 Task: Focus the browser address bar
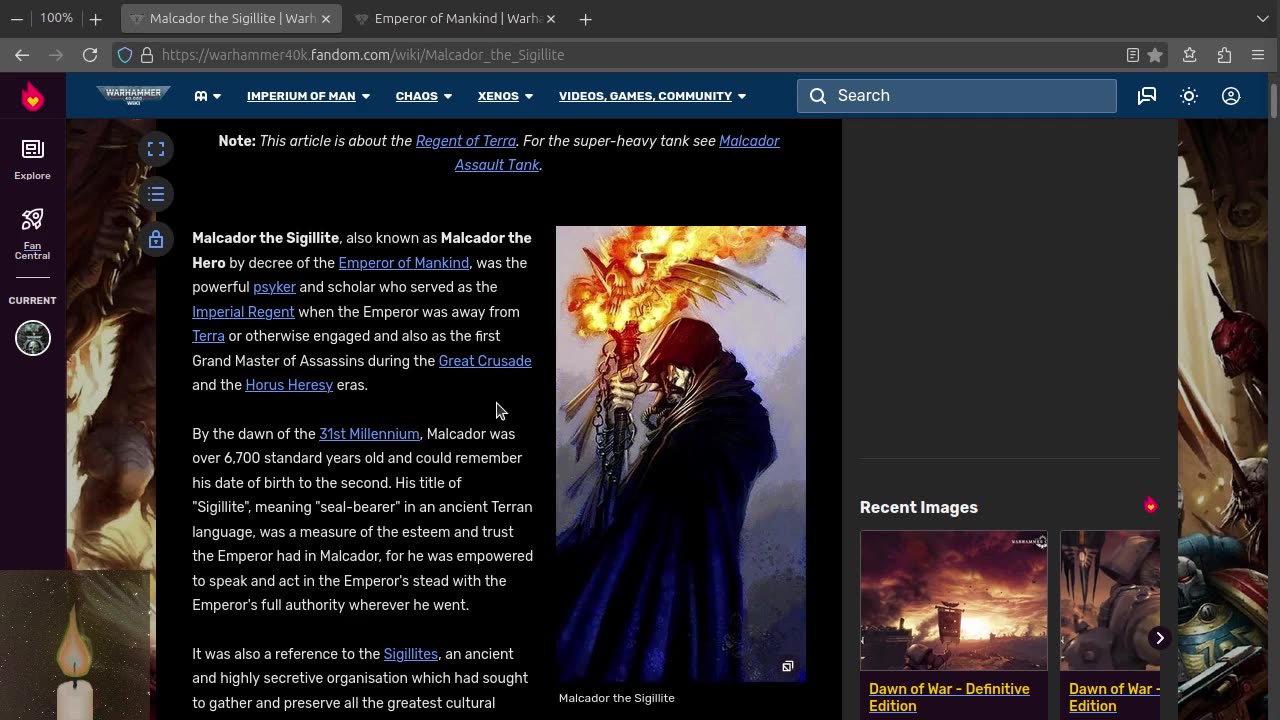click(x=640, y=55)
